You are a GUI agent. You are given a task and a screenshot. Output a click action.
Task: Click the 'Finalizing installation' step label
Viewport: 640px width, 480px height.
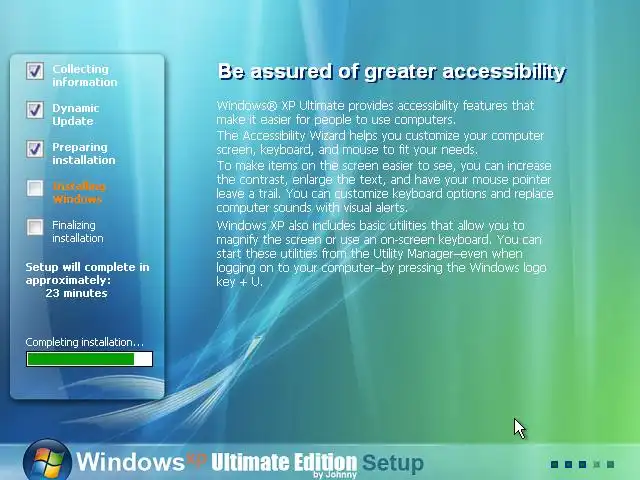78,231
